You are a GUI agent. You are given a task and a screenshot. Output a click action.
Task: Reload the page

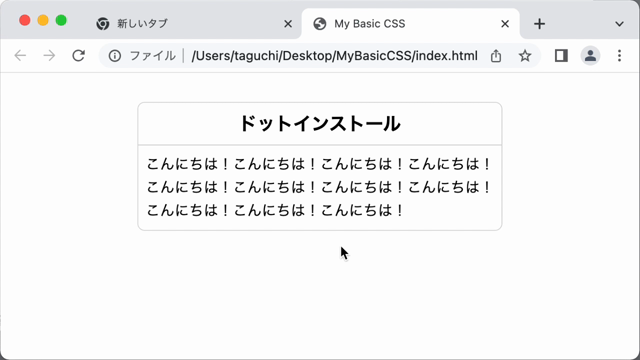pos(78,56)
